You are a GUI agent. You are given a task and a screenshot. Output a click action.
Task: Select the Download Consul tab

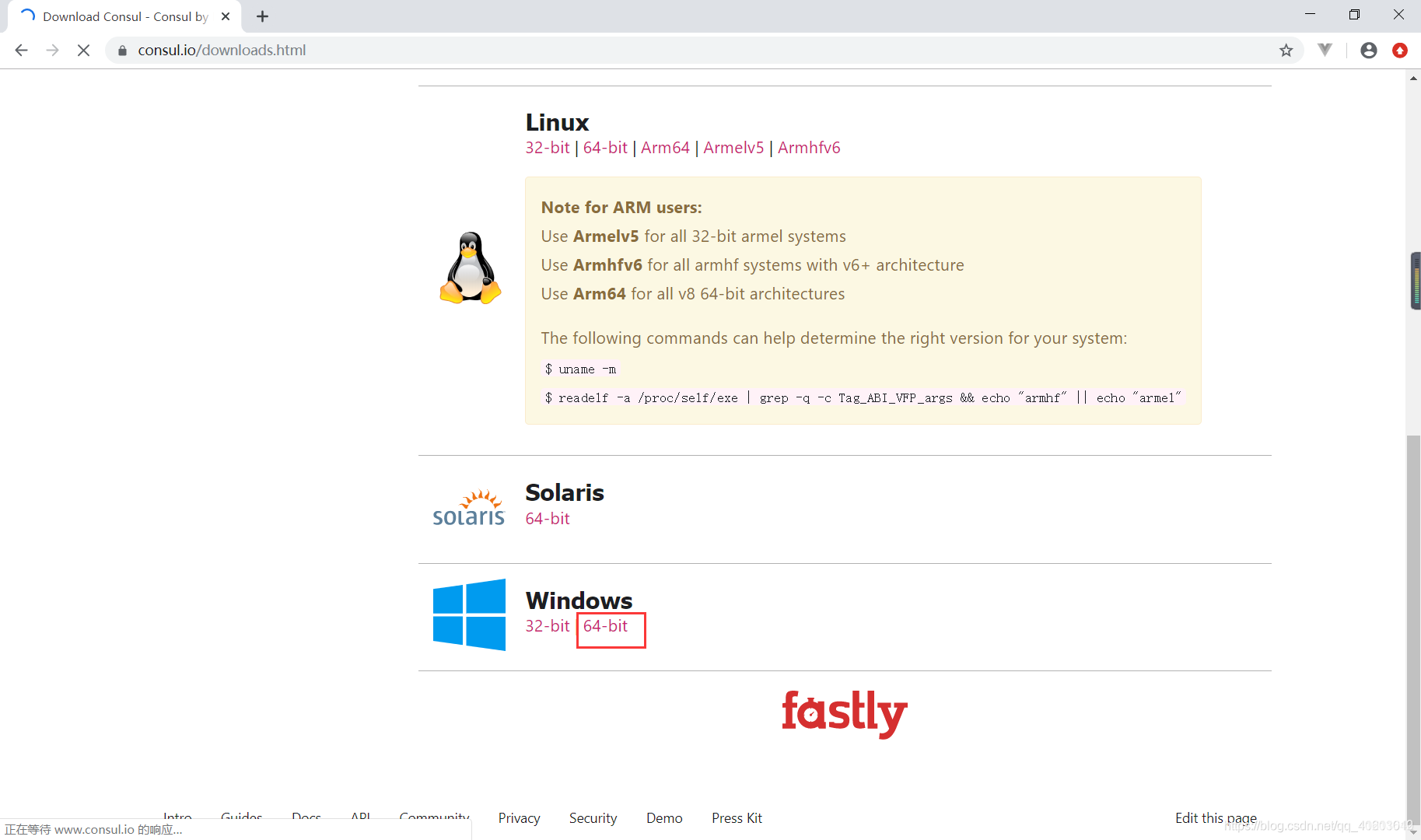[124, 16]
